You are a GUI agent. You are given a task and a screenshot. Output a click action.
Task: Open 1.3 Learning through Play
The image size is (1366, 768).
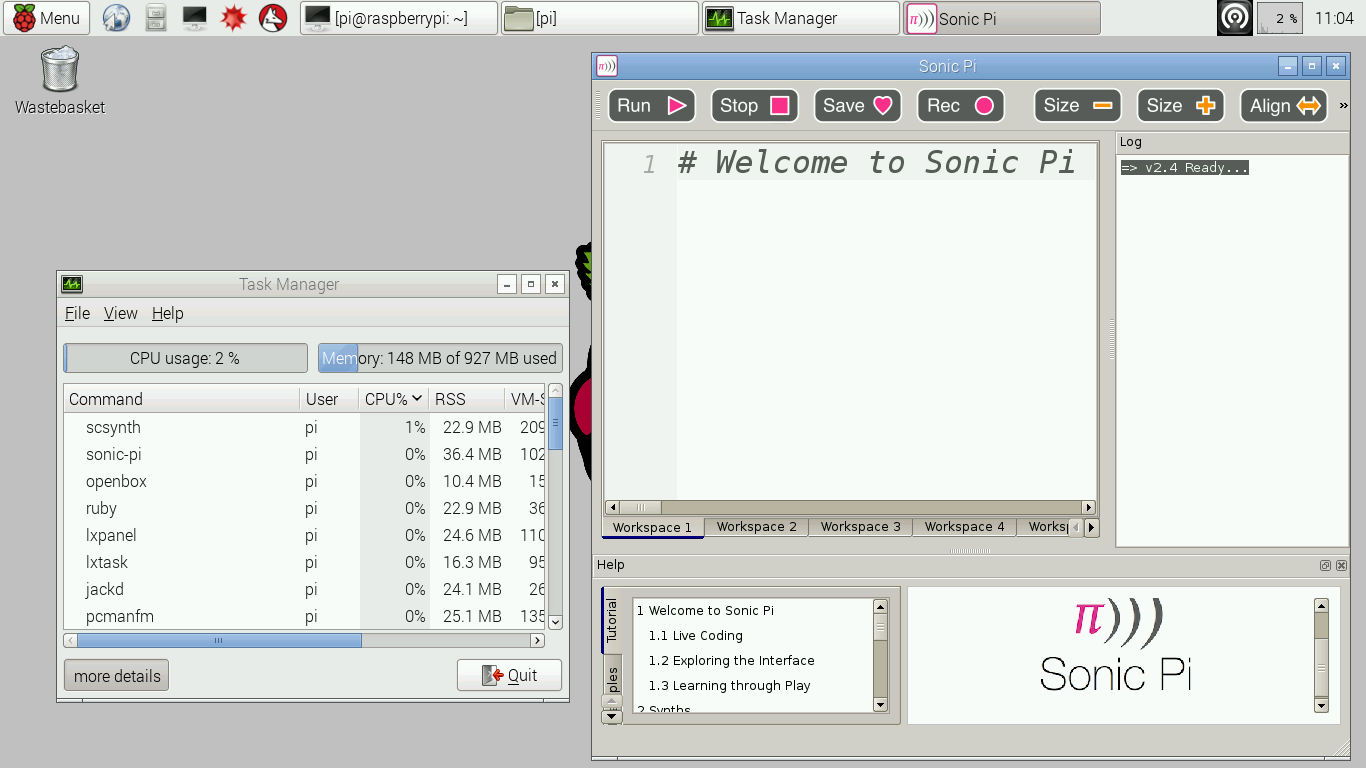(x=729, y=685)
